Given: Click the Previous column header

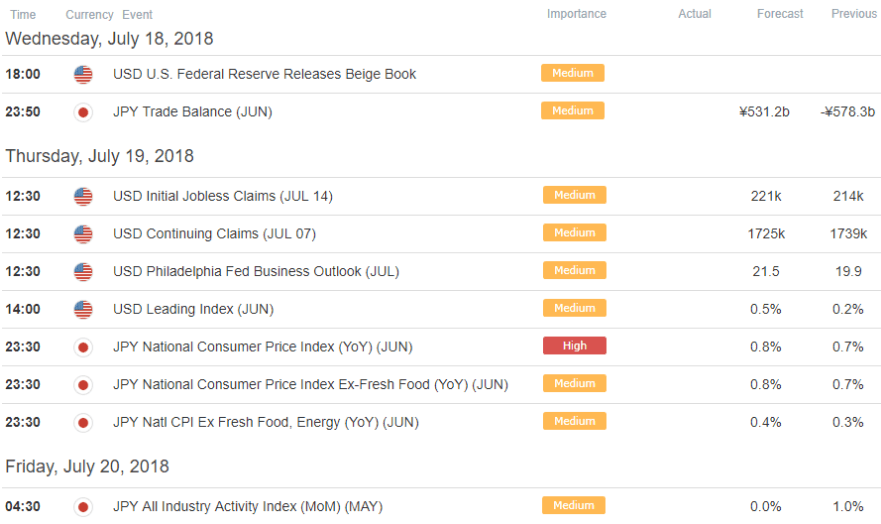Looking at the screenshot, I should [x=854, y=14].
